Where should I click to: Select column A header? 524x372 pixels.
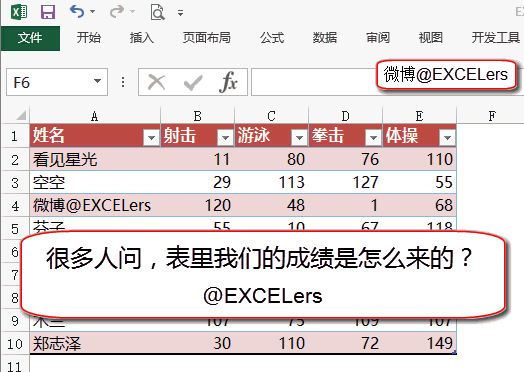point(95,116)
